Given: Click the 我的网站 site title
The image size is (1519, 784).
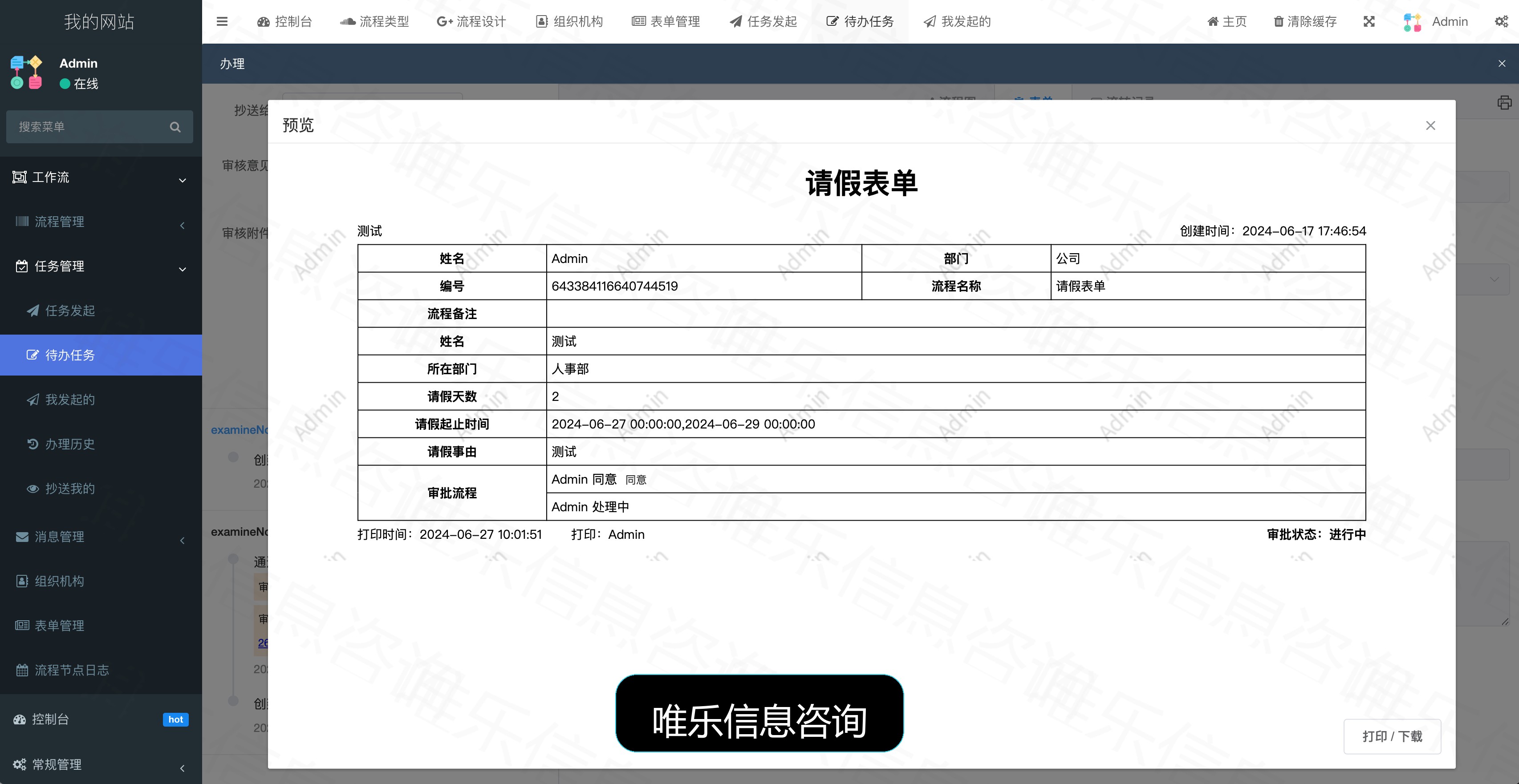Looking at the screenshot, I should 100,22.
